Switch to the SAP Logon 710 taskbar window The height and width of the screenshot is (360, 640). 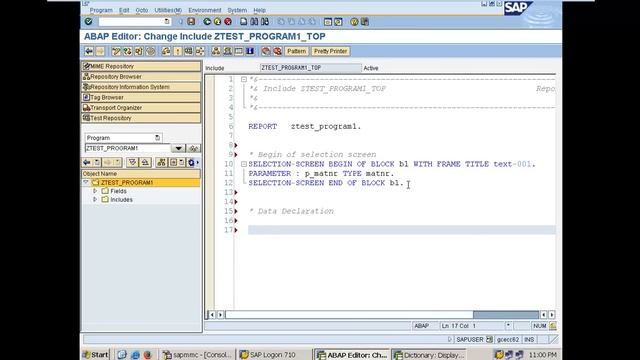pyautogui.click(x=274, y=355)
